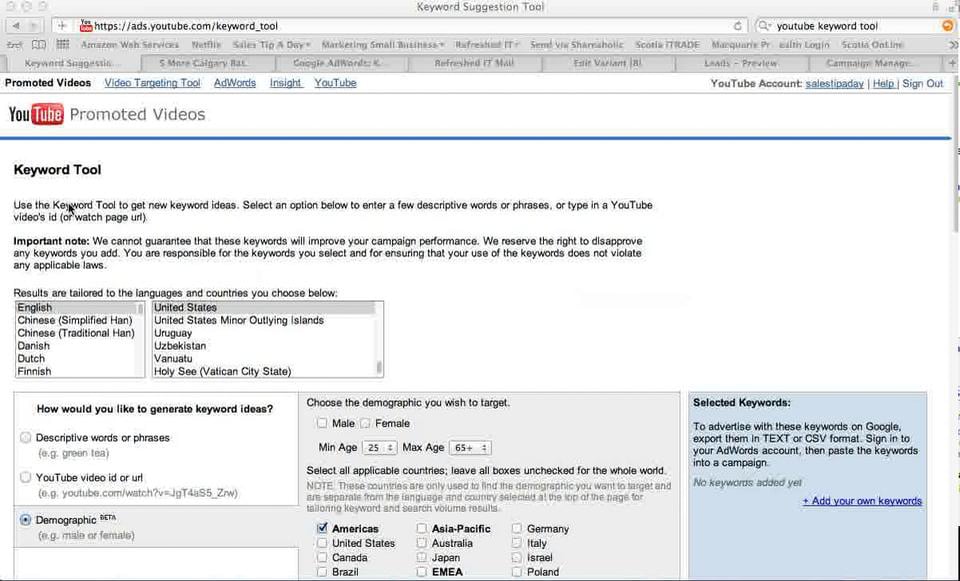
Task: Click the country list scrollbar
Action: coord(379,339)
